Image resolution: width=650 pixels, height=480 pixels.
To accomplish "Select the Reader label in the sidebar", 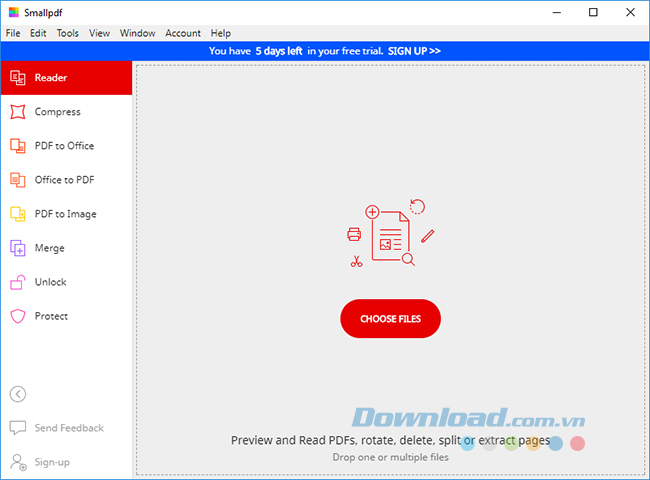I will pos(51,78).
